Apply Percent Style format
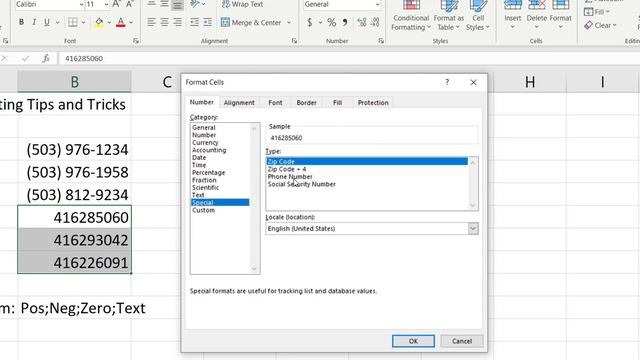Image resolution: width=640 pixels, height=360 pixels. point(331,22)
